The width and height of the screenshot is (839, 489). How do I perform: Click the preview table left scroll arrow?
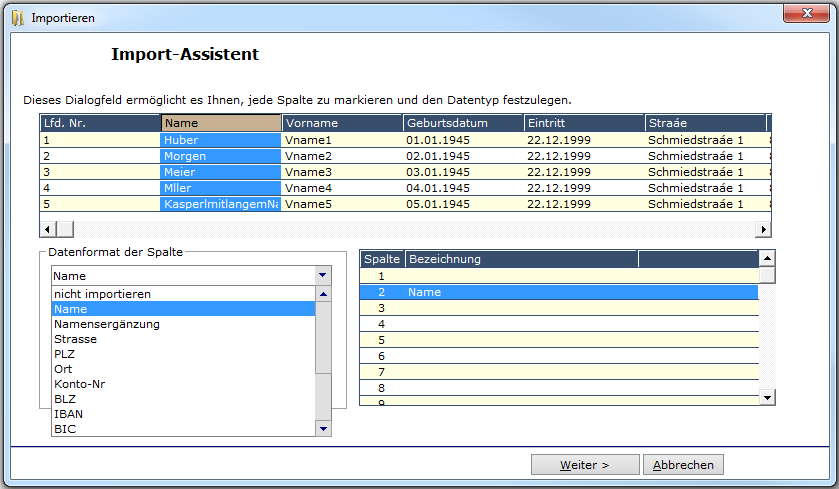(x=48, y=230)
